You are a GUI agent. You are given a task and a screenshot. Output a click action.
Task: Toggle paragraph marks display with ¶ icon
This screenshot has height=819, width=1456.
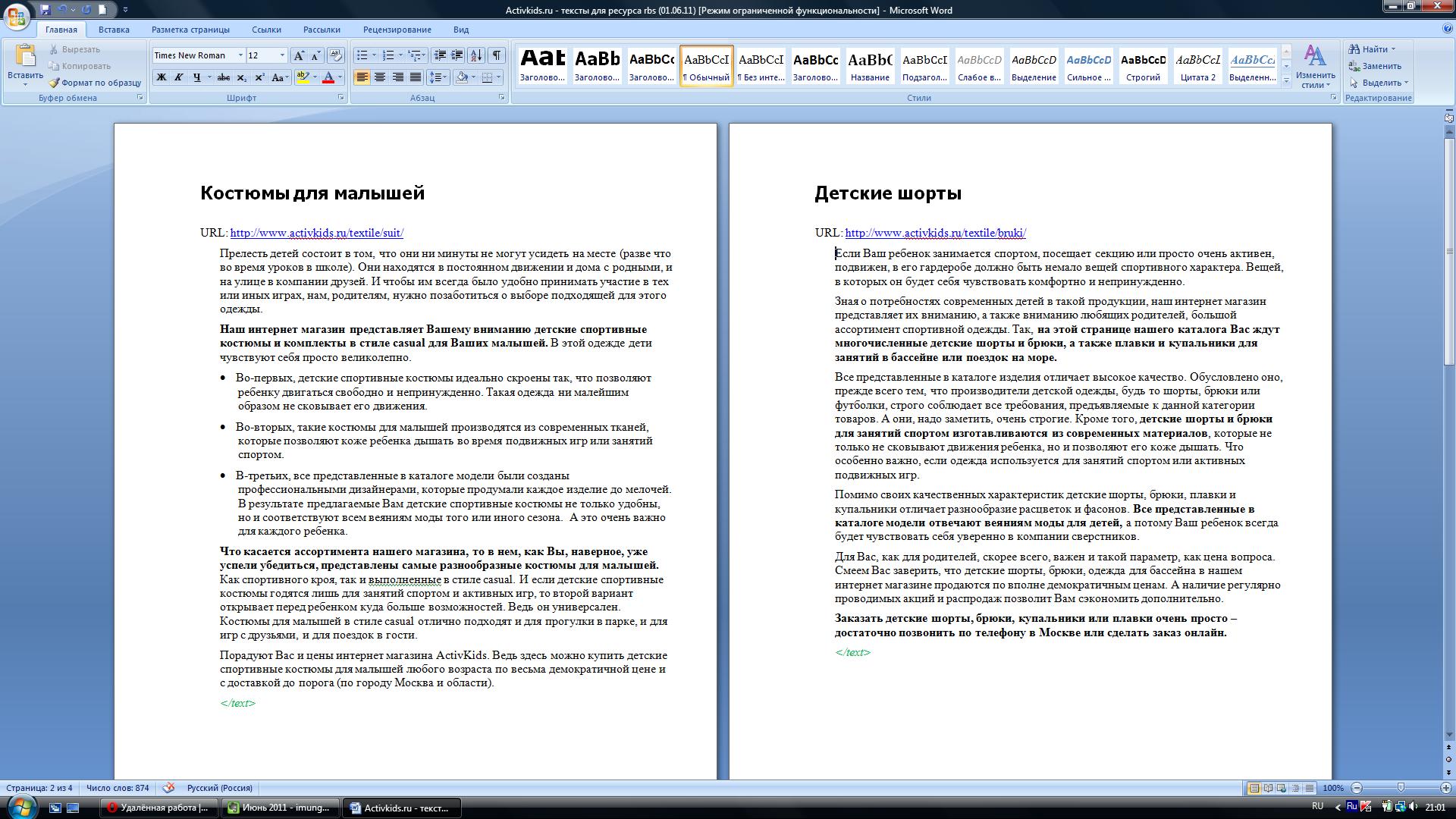pyautogui.click(x=497, y=55)
